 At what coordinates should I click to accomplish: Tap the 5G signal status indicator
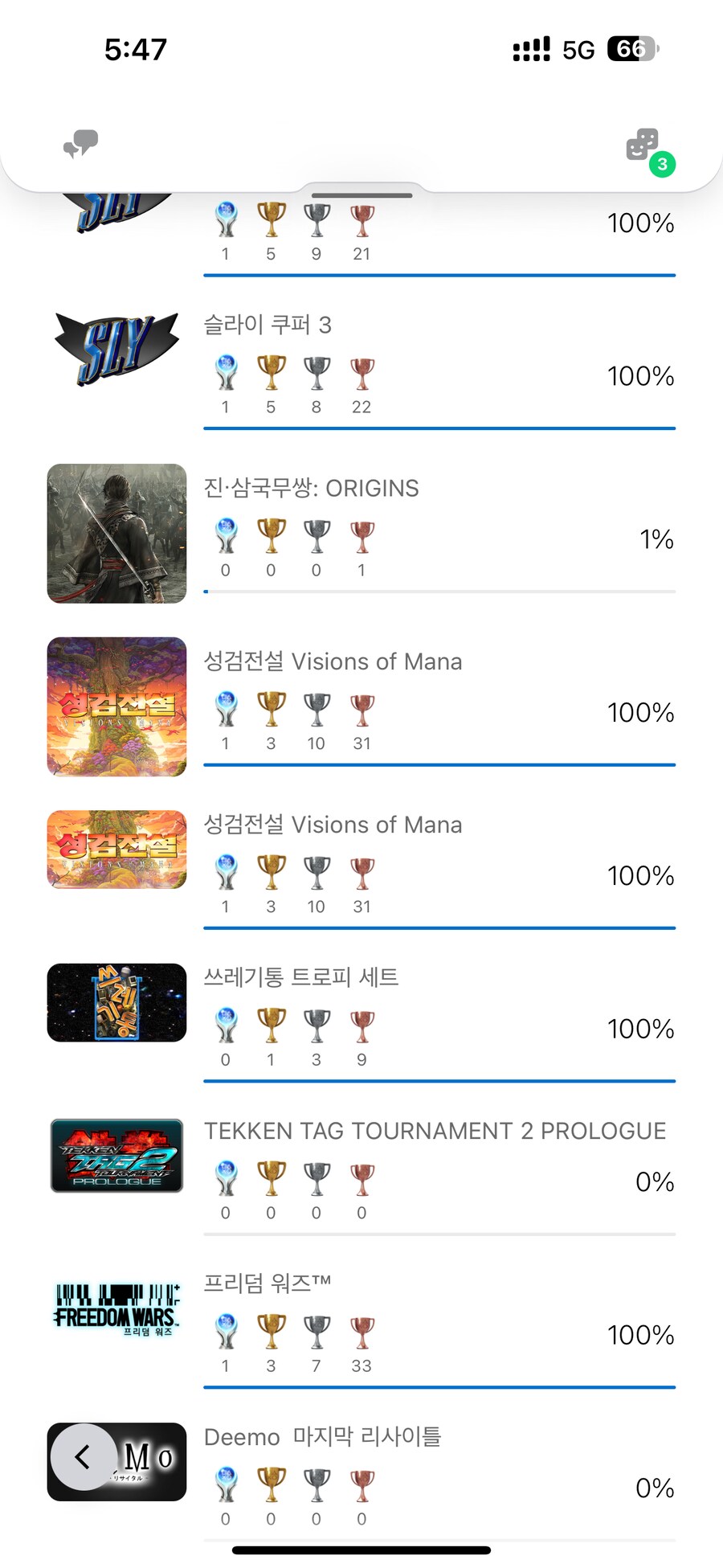[578, 50]
